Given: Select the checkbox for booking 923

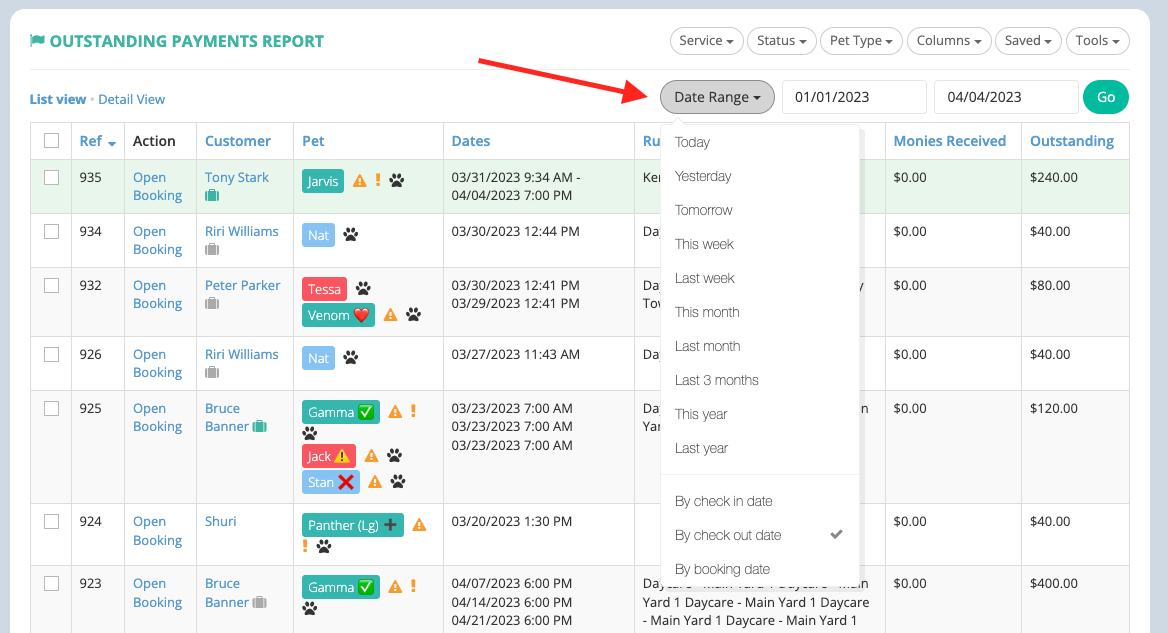Looking at the screenshot, I should click(51, 583).
